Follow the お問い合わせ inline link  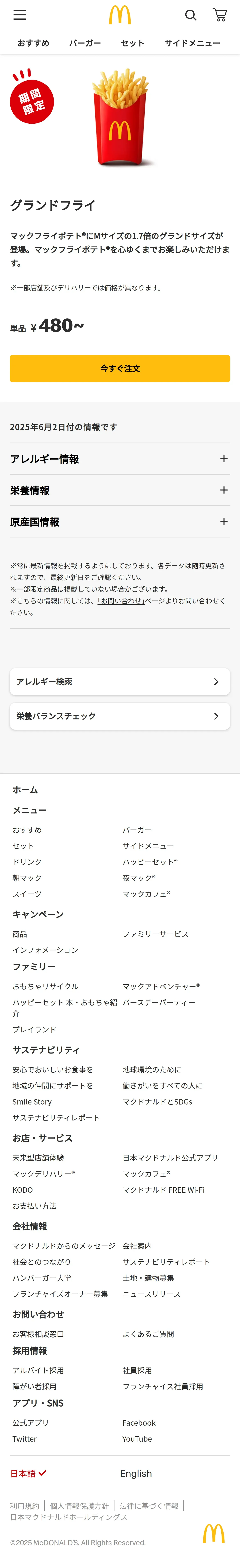coord(121,601)
